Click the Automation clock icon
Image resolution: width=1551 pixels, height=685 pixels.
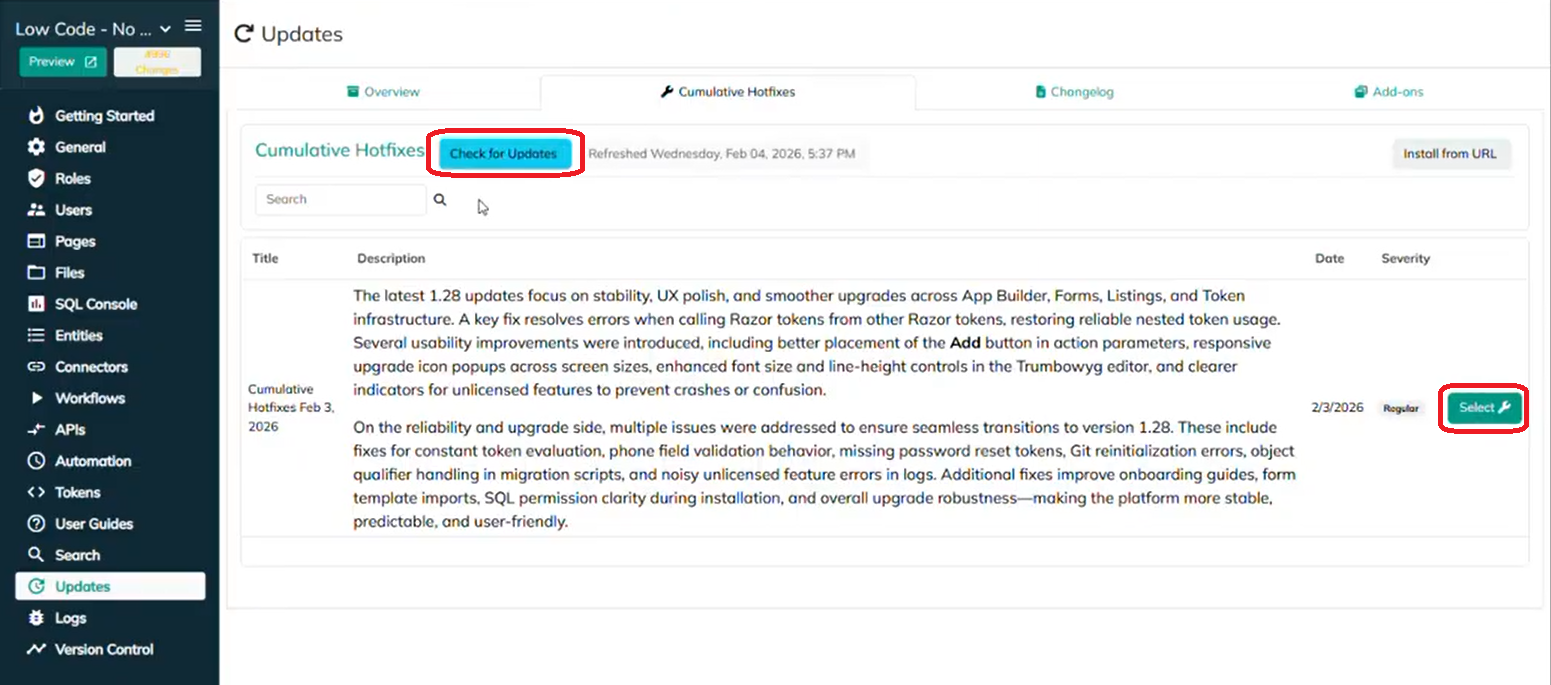(36, 461)
